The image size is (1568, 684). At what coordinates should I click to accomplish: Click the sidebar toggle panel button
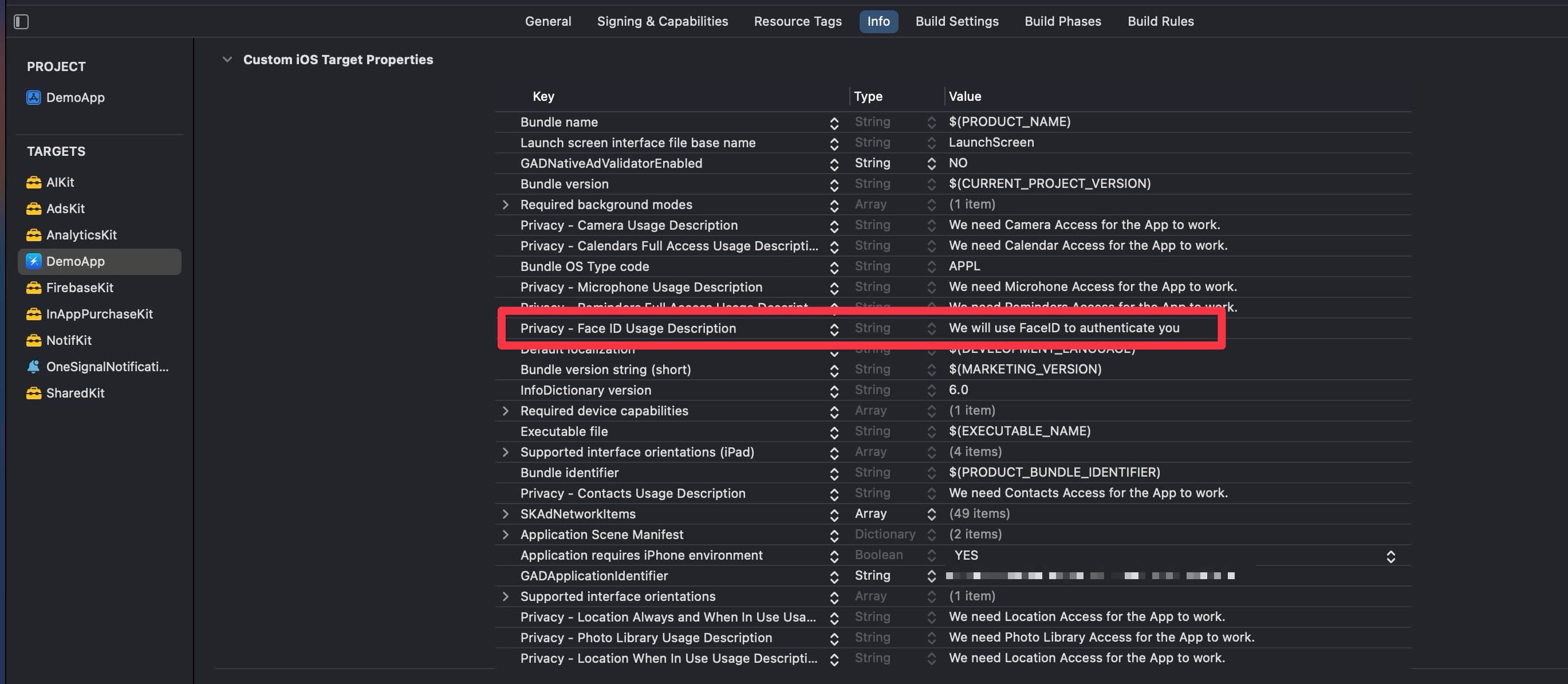21,21
